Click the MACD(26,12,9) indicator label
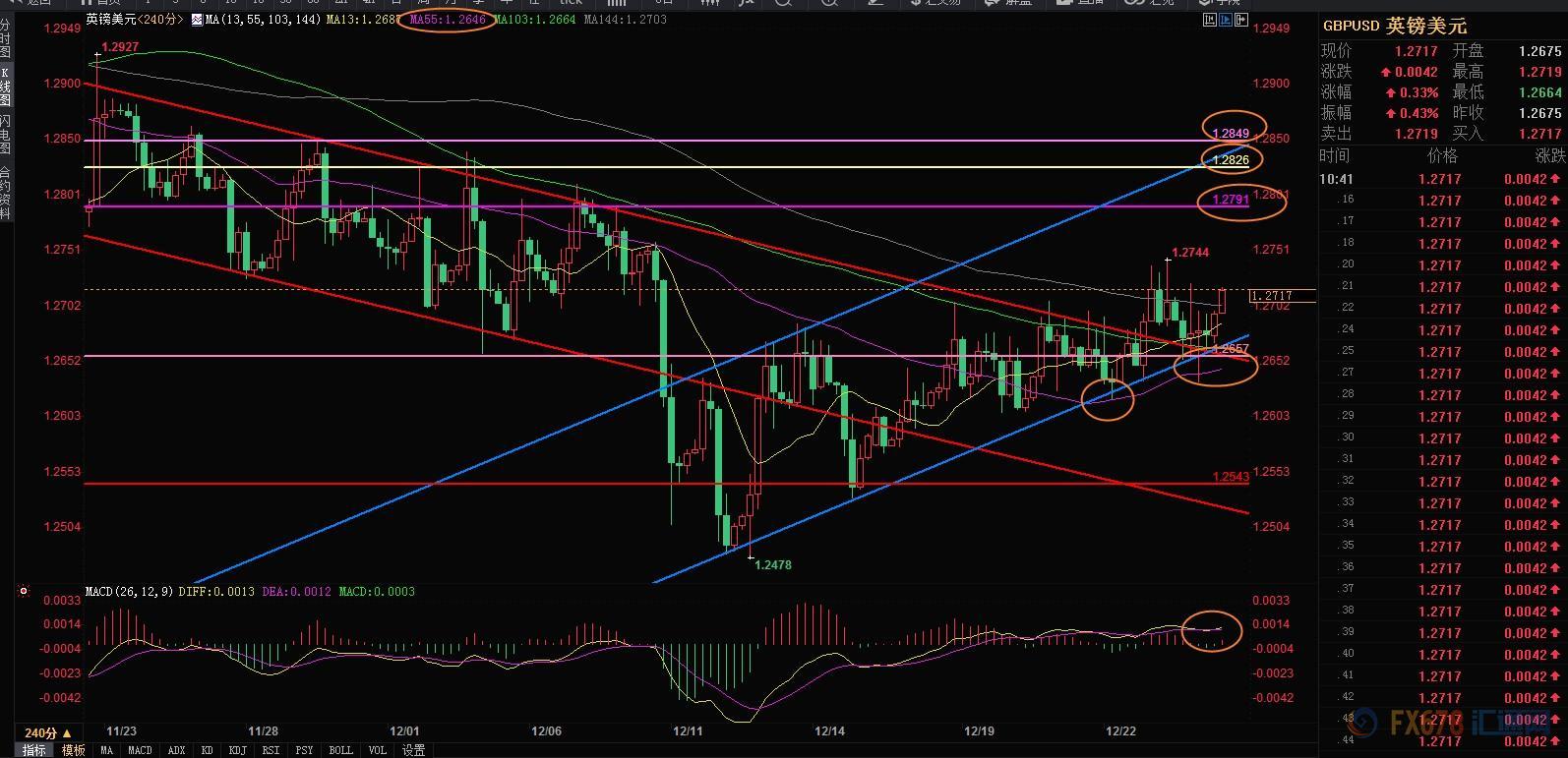The image size is (1568, 758). [x=130, y=592]
